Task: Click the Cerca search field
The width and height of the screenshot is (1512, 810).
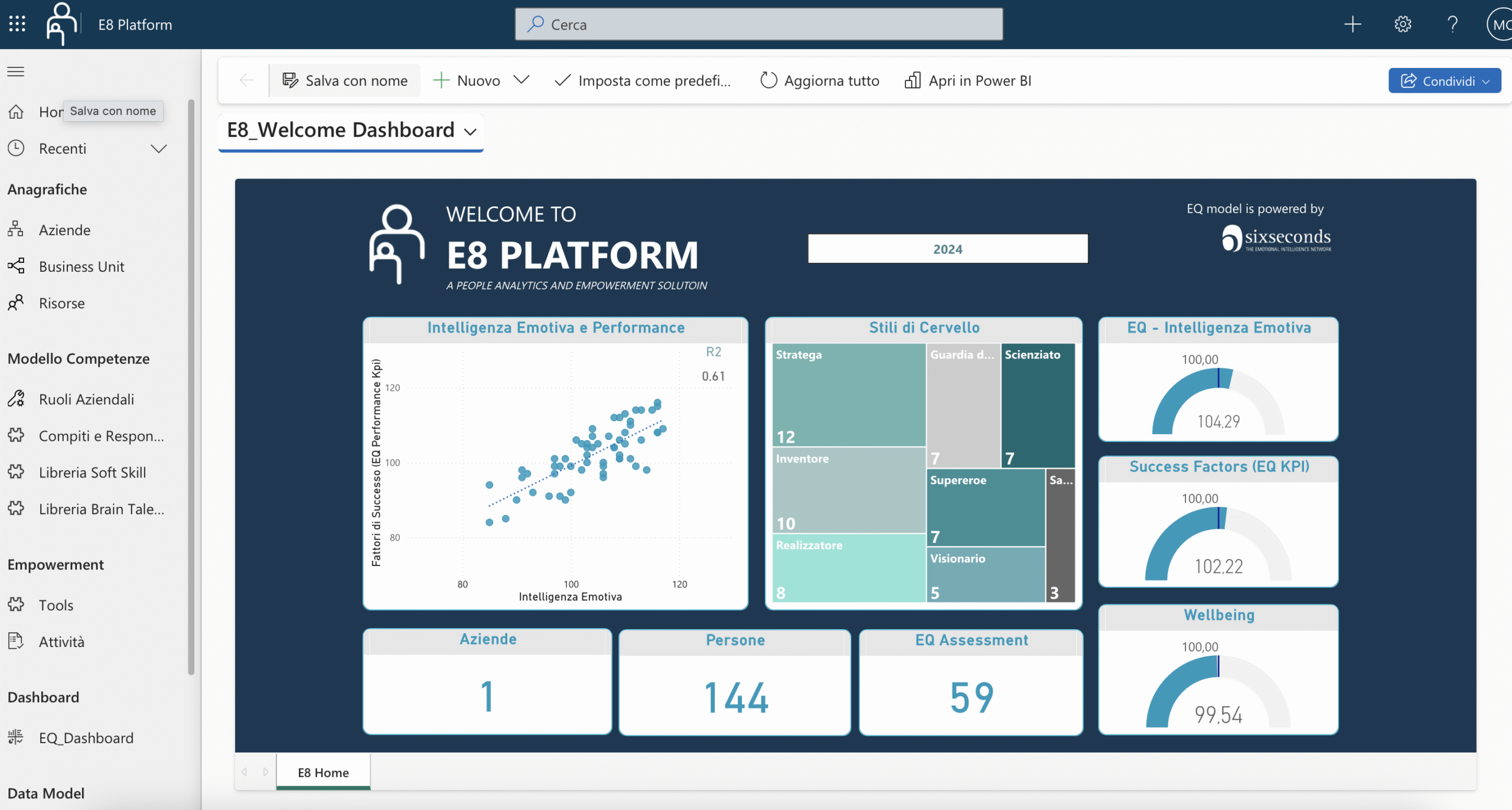Action: point(759,24)
